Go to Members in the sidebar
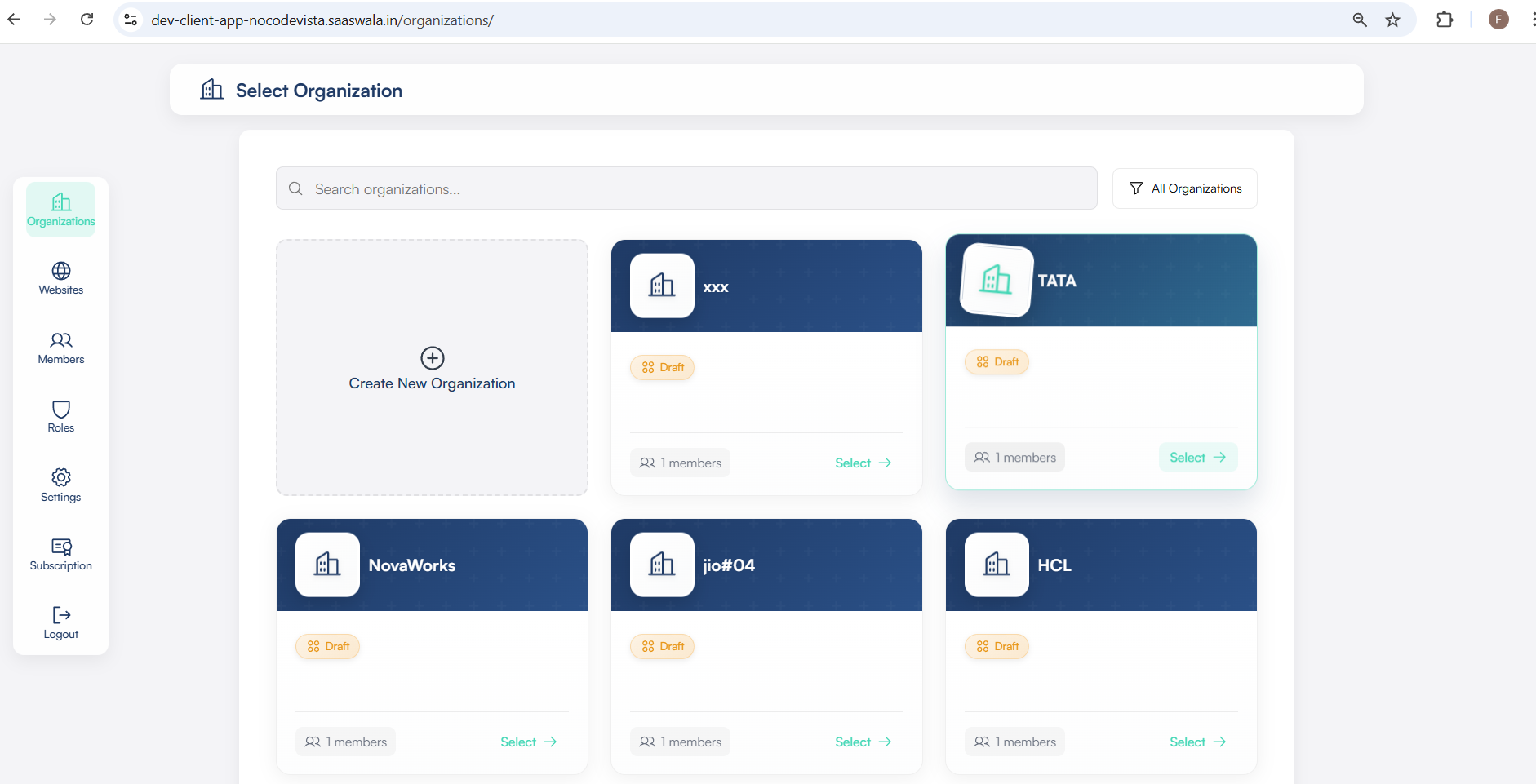The image size is (1536, 784). pyautogui.click(x=60, y=348)
